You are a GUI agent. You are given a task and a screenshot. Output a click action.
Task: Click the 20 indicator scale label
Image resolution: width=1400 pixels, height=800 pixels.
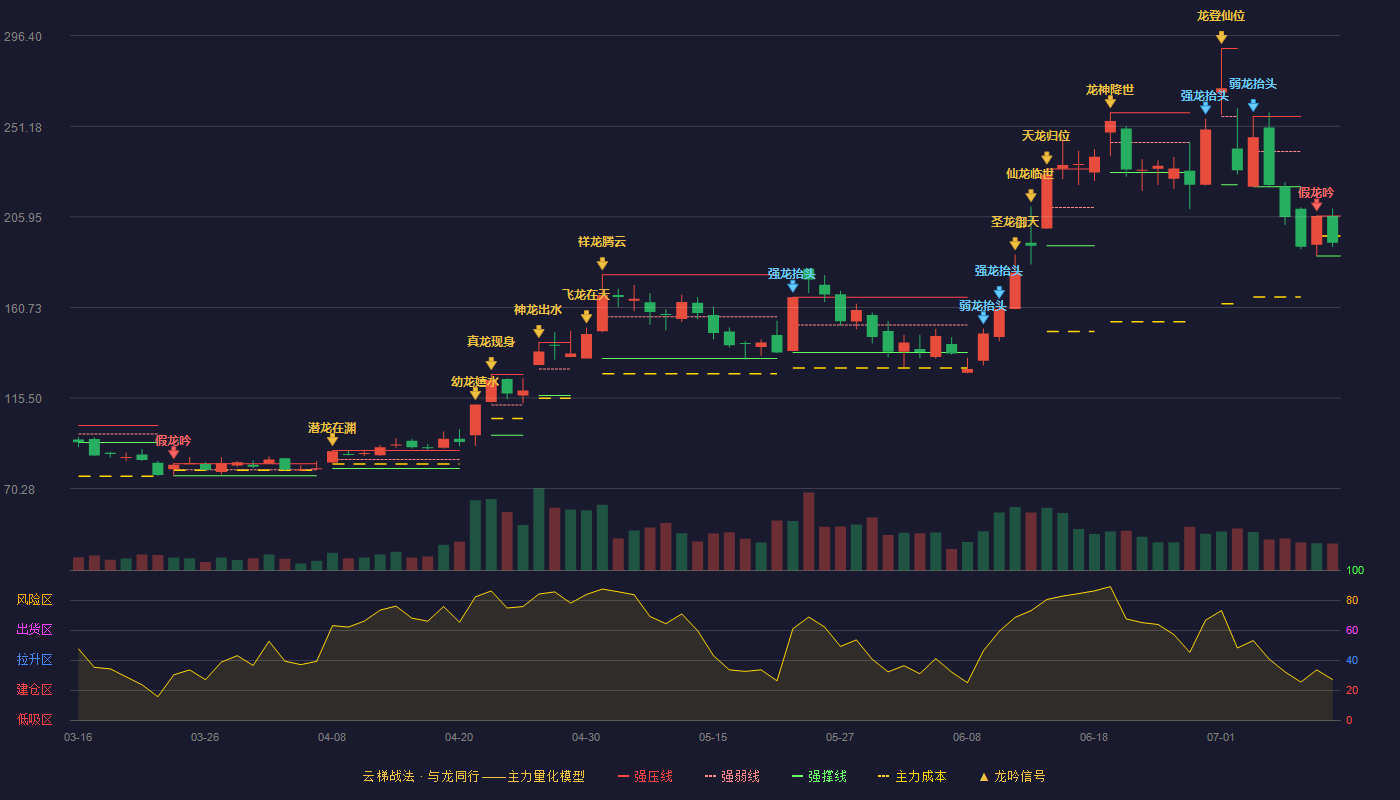coord(1352,690)
